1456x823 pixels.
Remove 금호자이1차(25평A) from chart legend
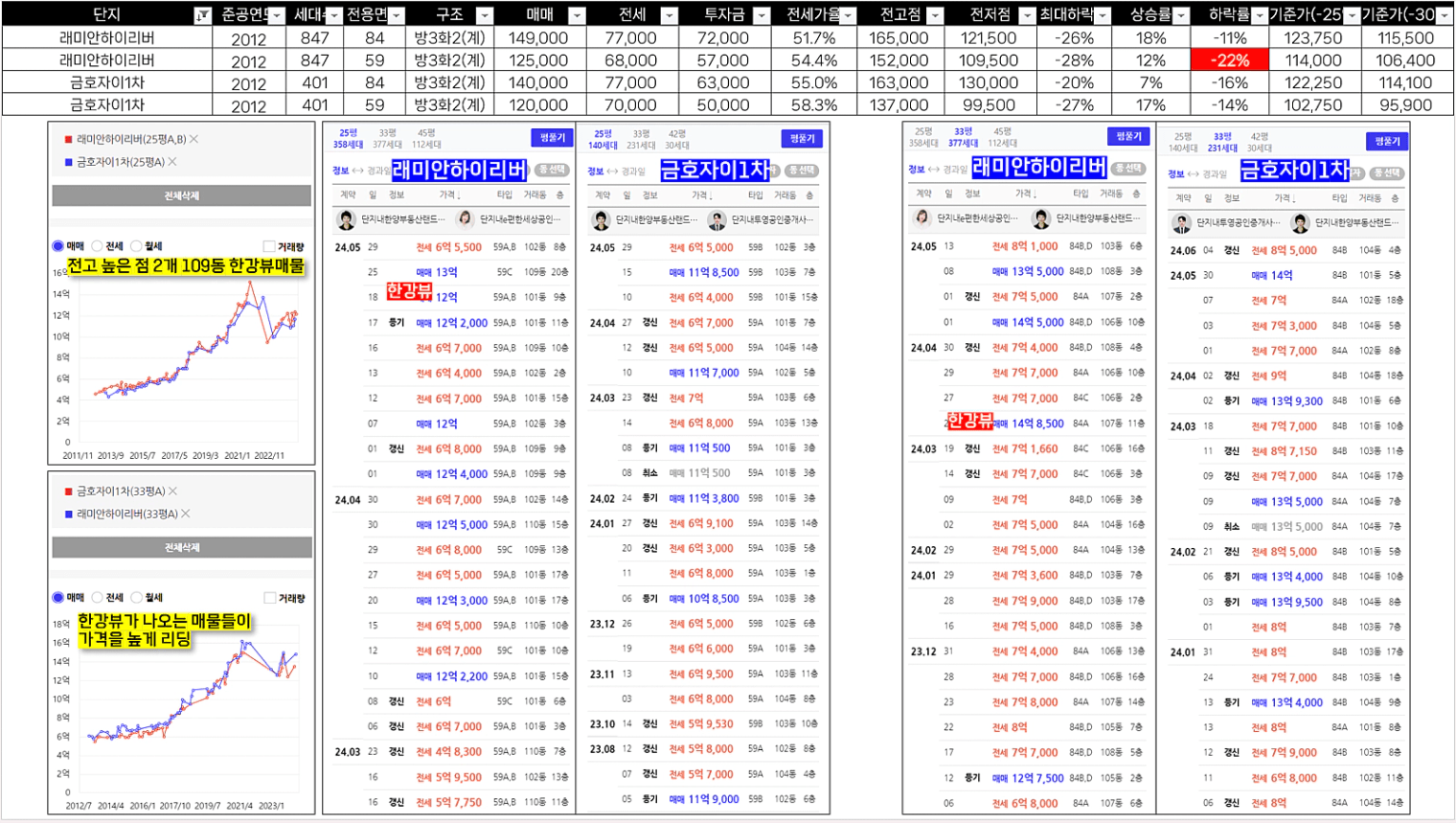(x=172, y=162)
